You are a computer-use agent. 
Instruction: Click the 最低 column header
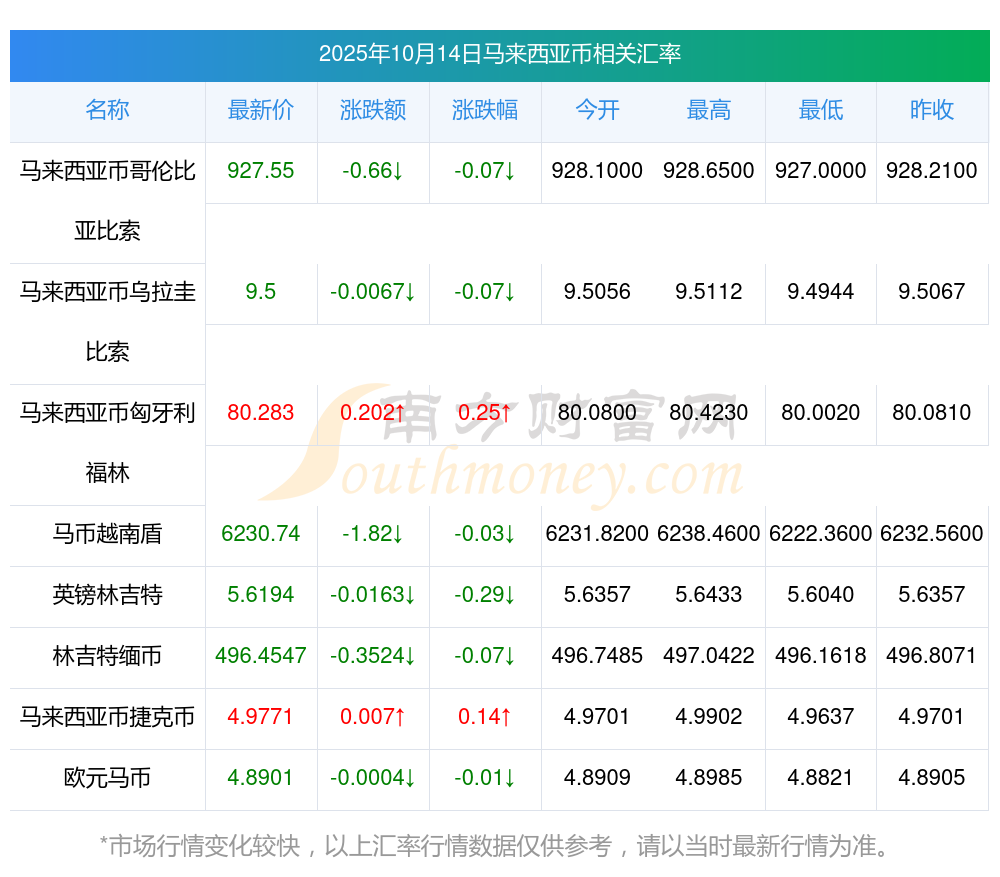click(x=821, y=110)
